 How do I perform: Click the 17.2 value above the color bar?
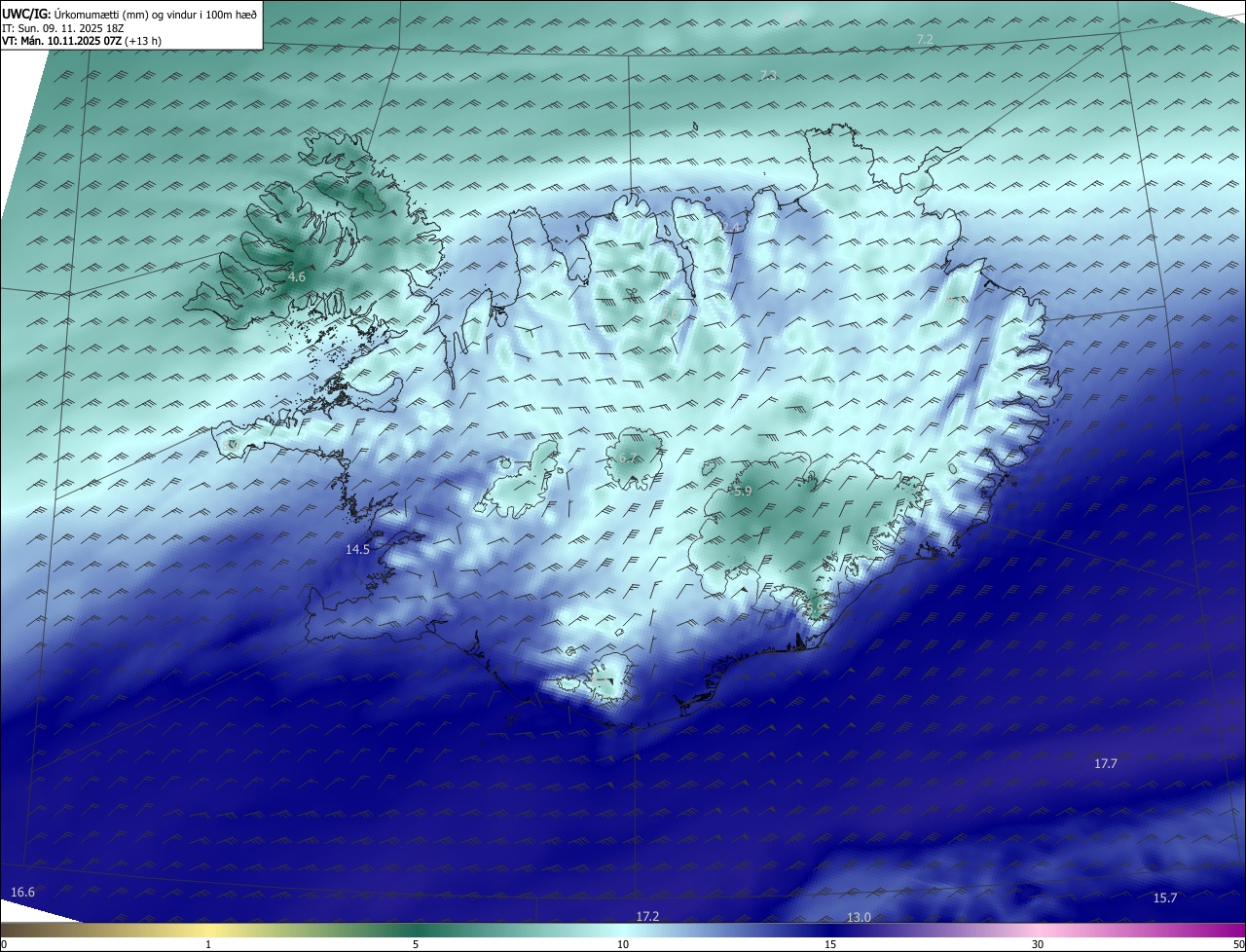coord(648,917)
